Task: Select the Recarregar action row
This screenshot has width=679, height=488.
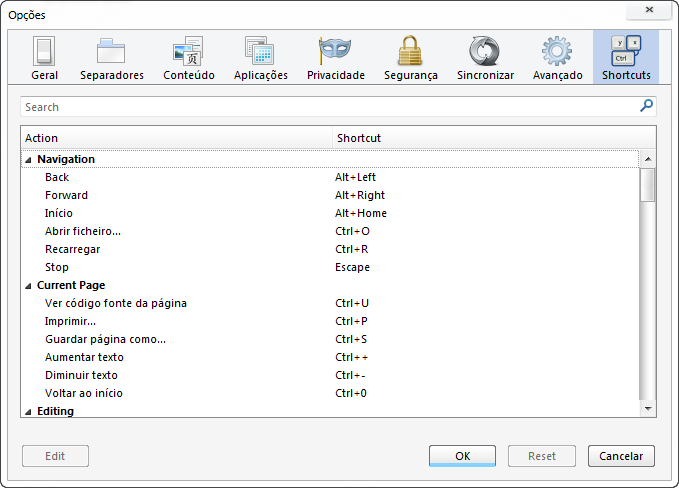Action: coord(330,249)
